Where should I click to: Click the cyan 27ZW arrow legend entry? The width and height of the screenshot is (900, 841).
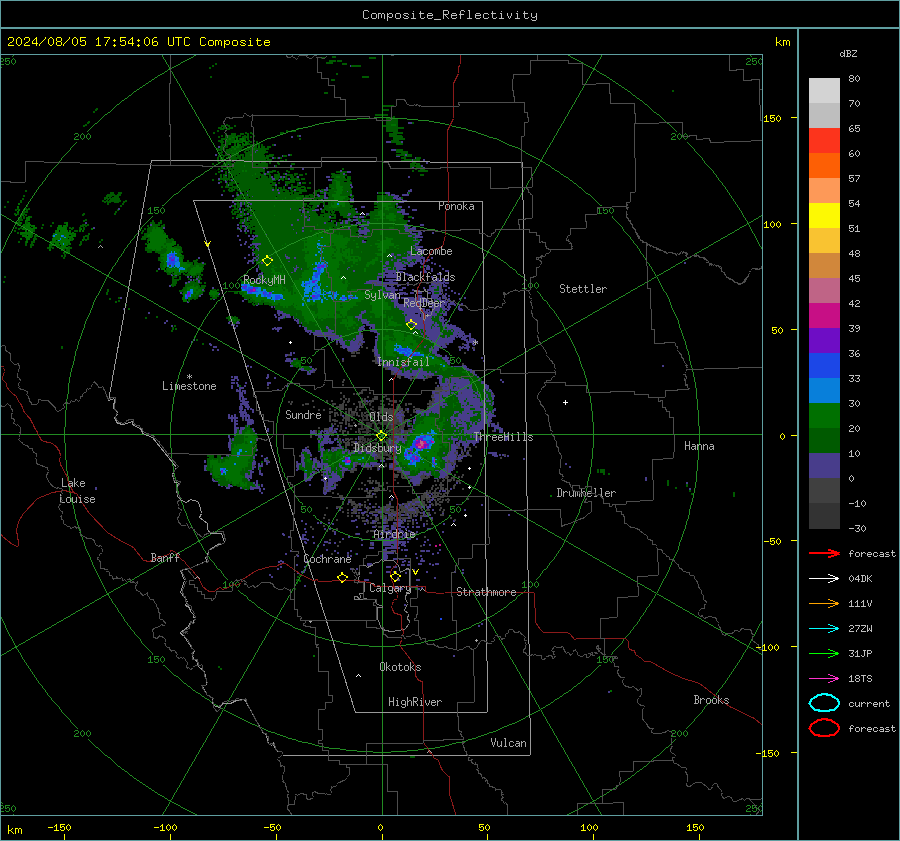[x=824, y=629]
